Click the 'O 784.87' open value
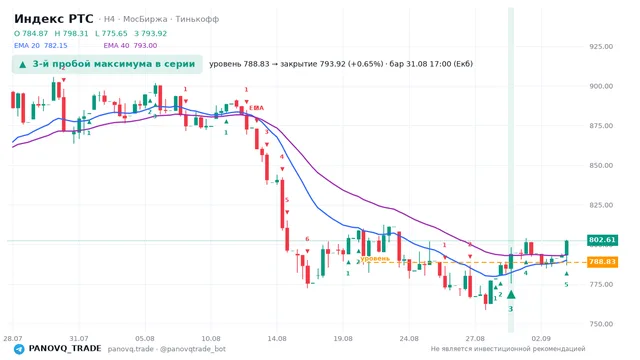 tap(31, 33)
